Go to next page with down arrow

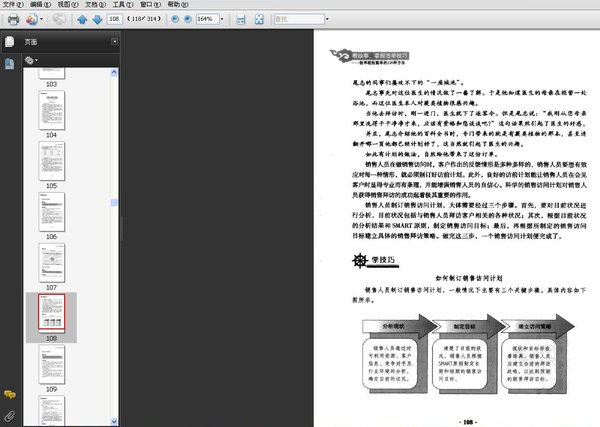(97, 19)
